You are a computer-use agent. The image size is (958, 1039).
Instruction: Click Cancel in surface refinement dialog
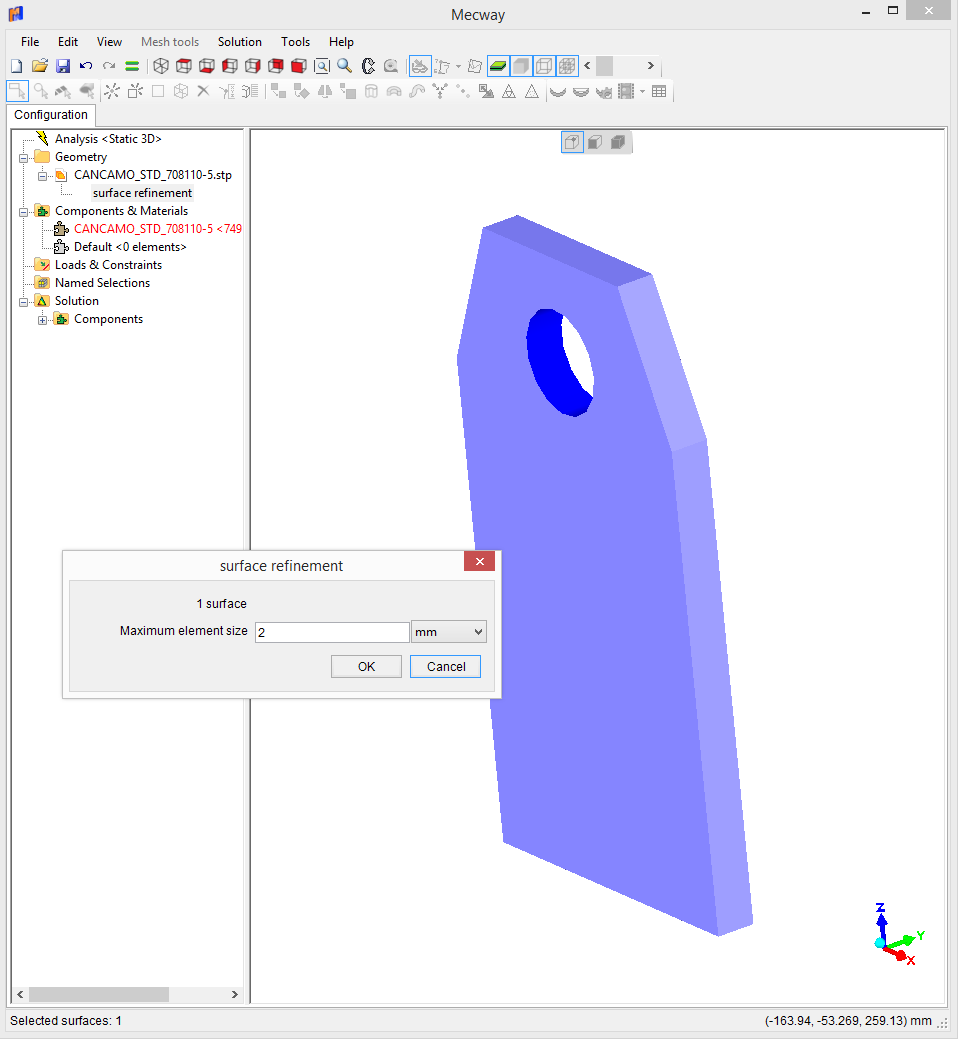click(x=445, y=667)
